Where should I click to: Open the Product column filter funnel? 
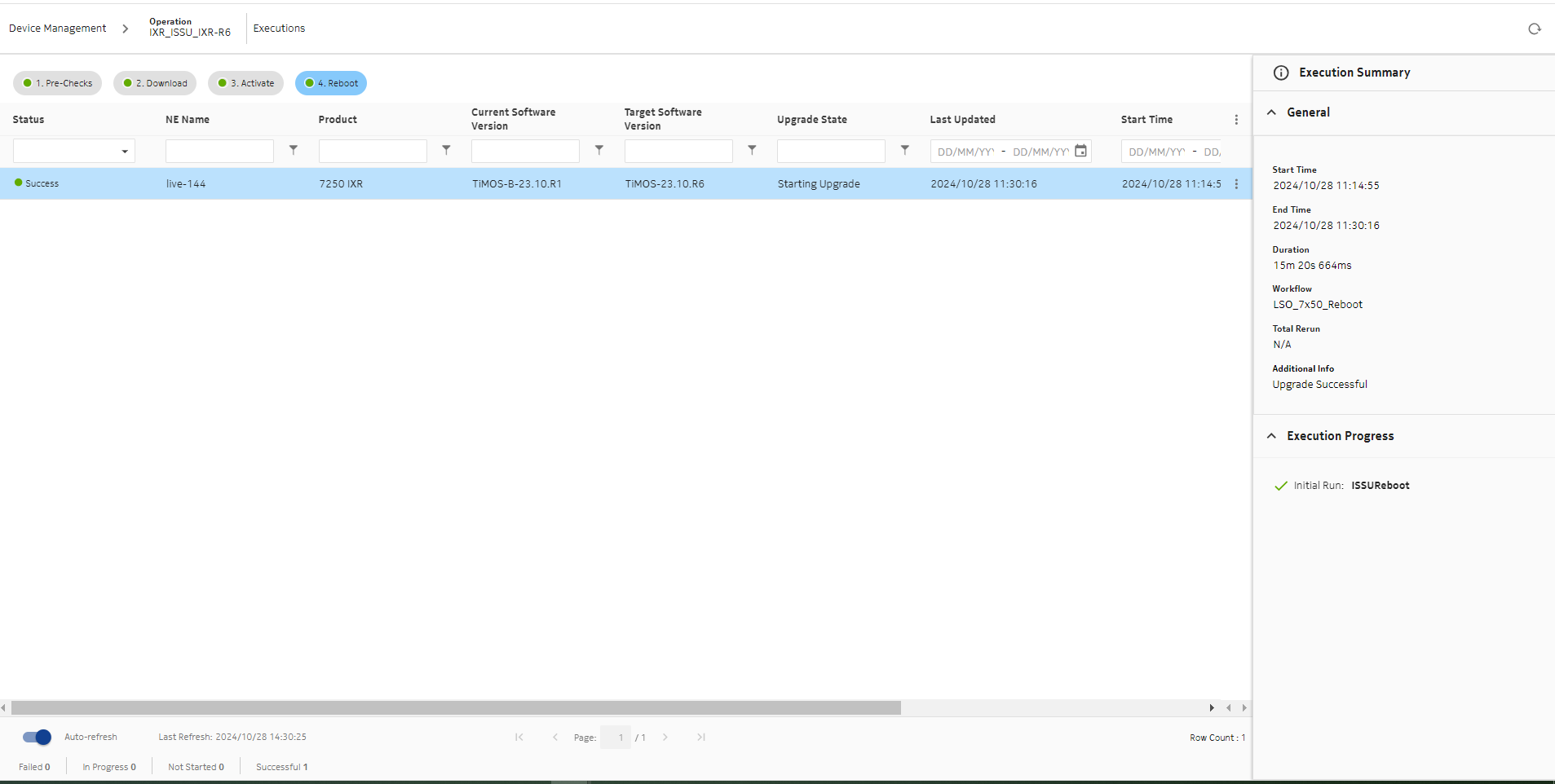(445, 150)
